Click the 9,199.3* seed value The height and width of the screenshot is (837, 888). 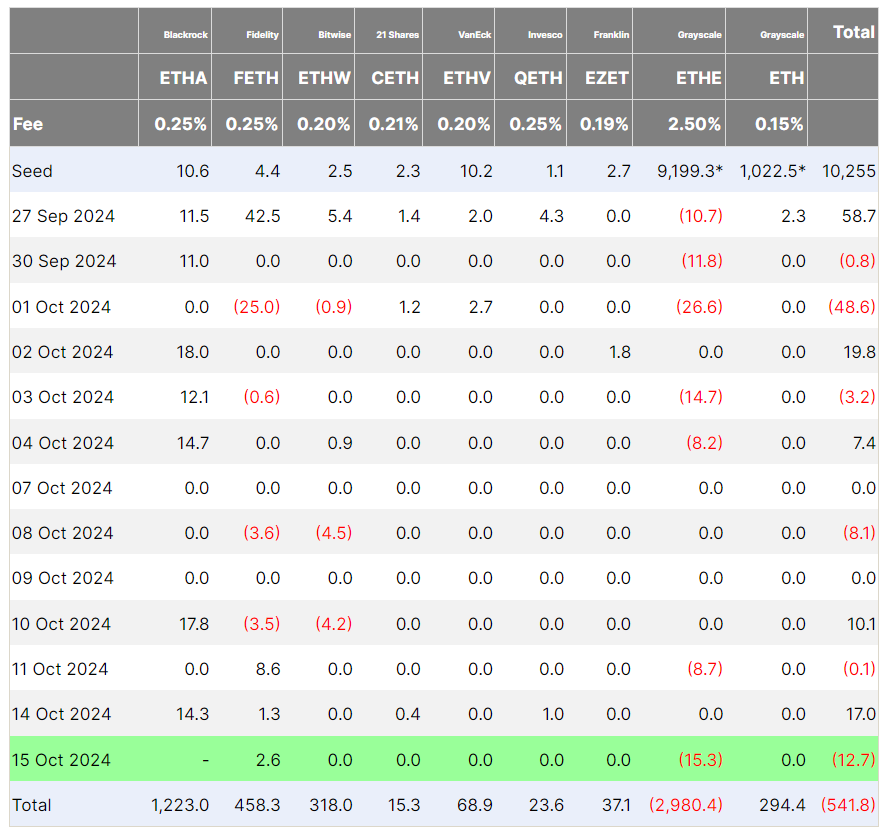[690, 170]
